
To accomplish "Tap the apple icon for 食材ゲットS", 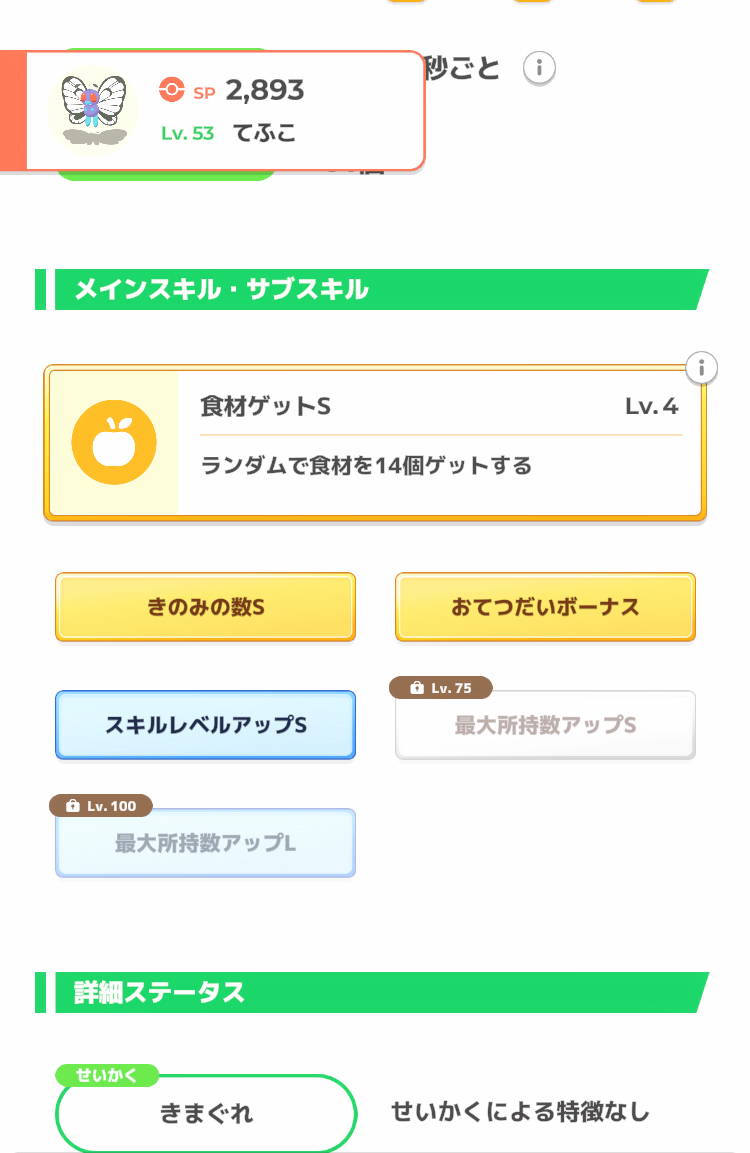I will coord(113,443).
